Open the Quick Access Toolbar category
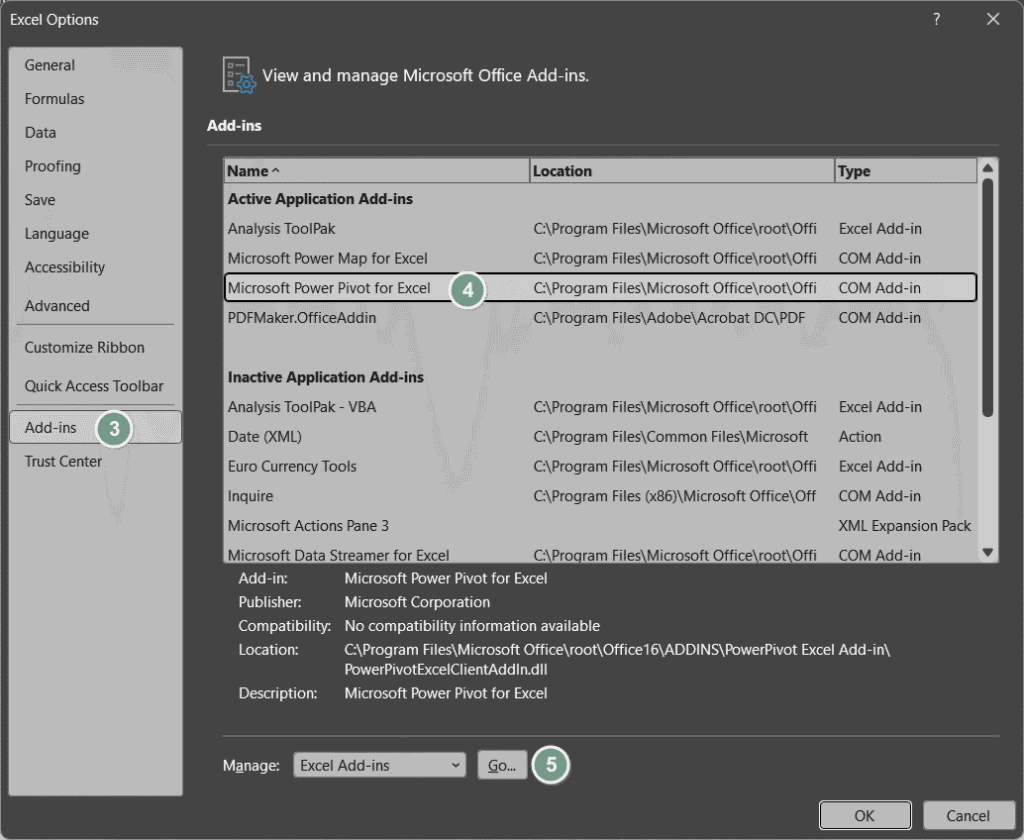 click(x=94, y=386)
